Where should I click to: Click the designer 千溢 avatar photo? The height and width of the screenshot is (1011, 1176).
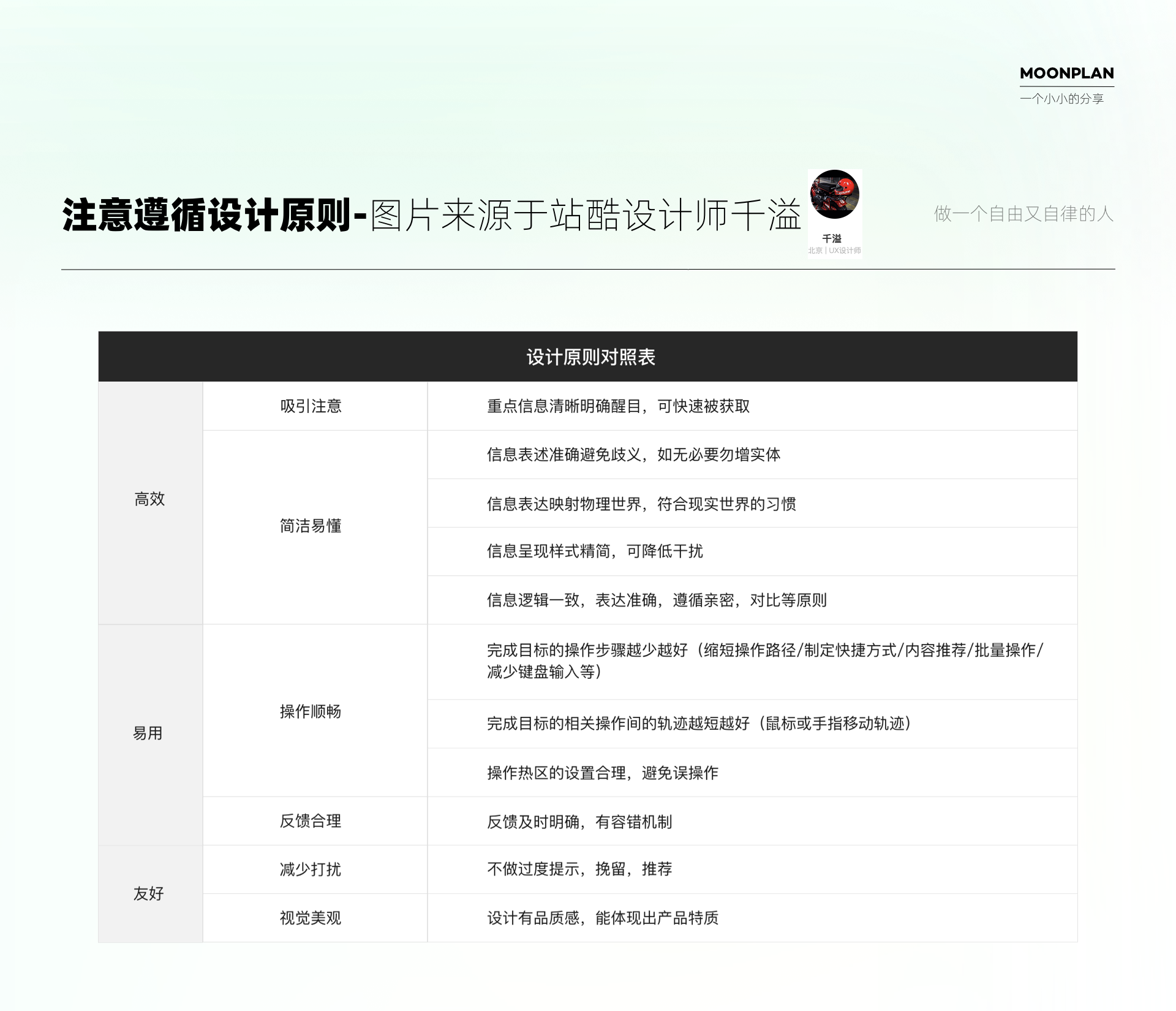(834, 194)
